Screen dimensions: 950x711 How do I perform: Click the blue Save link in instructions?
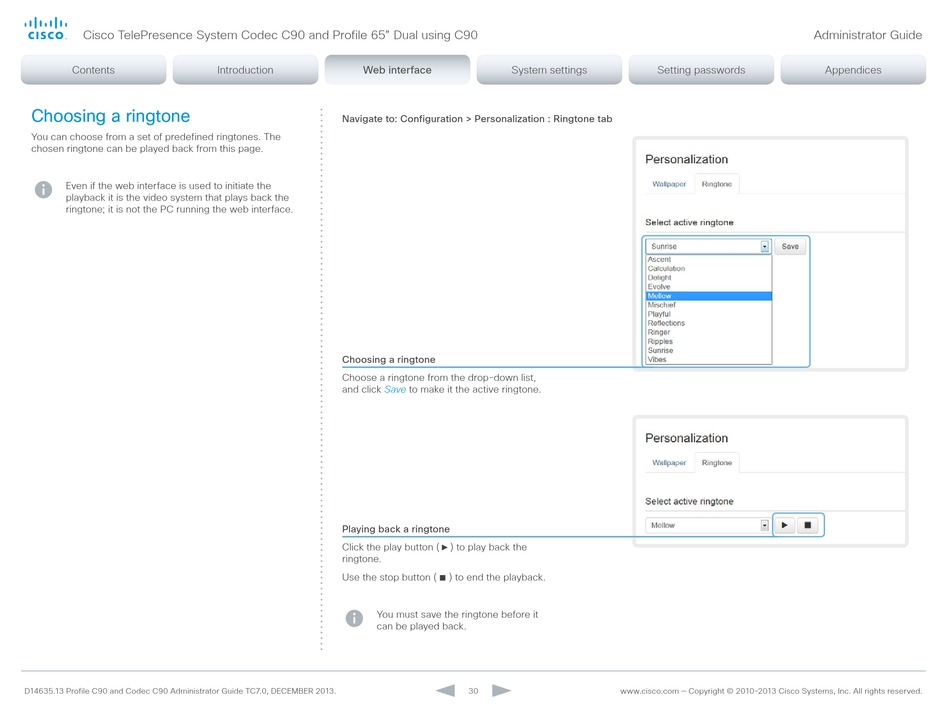(395, 389)
